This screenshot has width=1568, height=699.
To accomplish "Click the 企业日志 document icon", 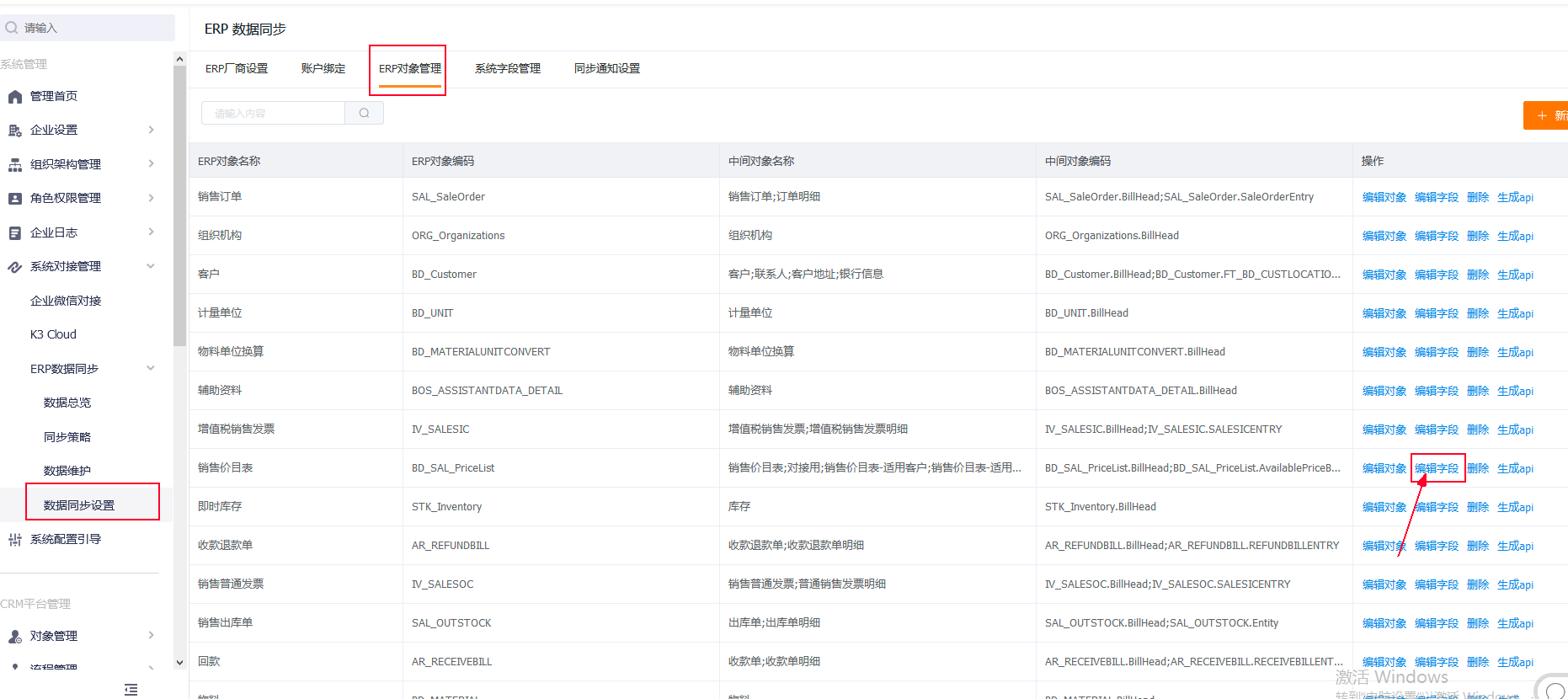I will coord(14,233).
